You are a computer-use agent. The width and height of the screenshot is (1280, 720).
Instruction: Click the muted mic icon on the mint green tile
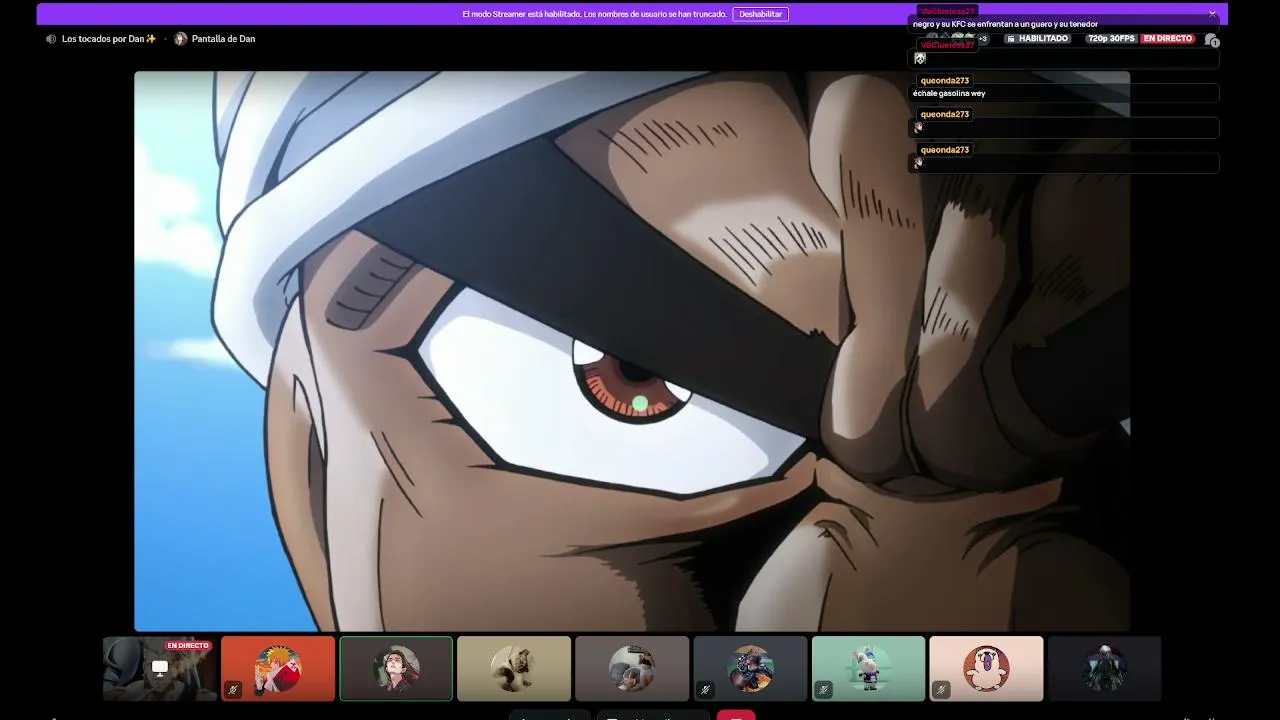[x=823, y=689]
